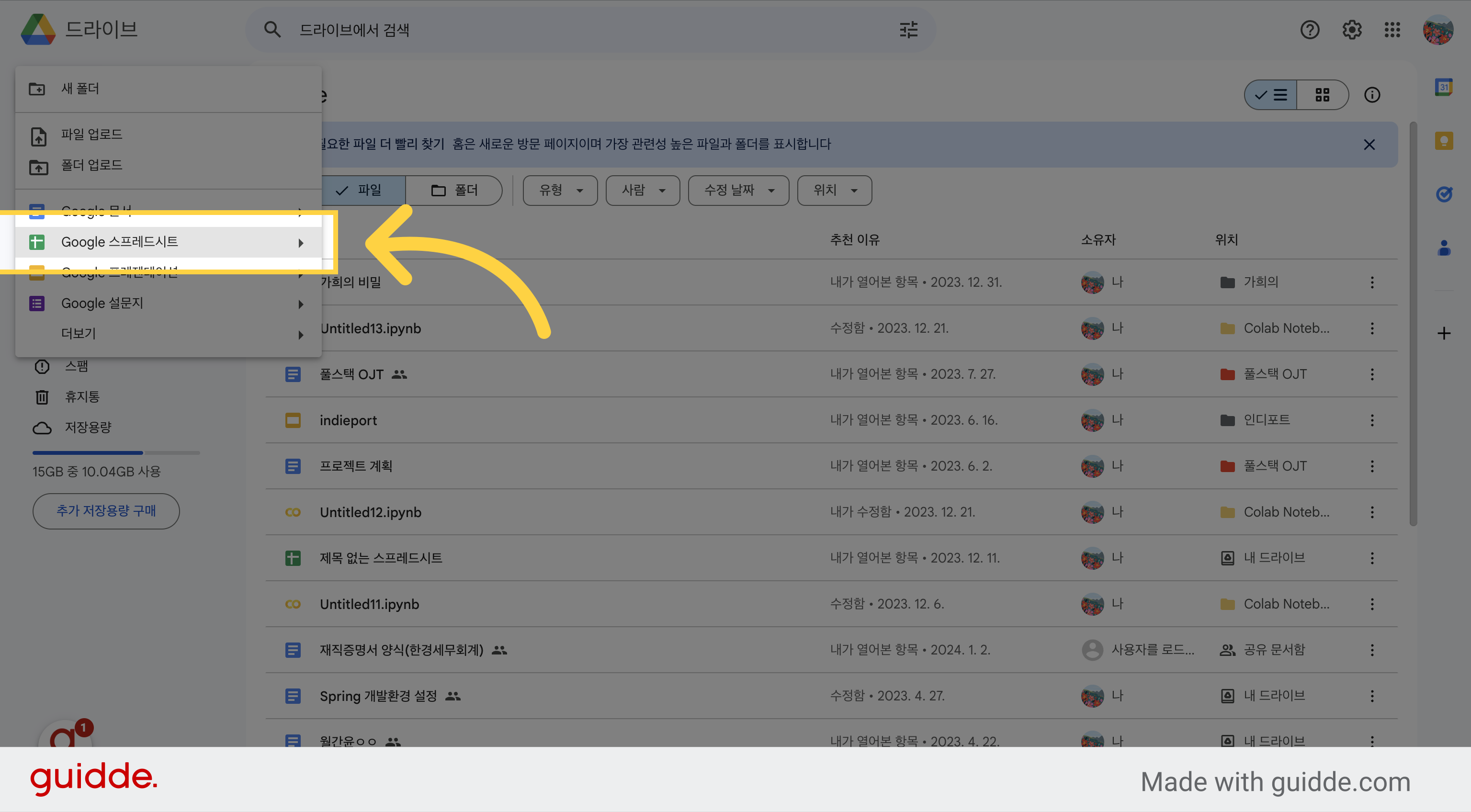1471x812 pixels.
Task: Expand the Google 설문지 submenu arrow
Action: point(301,304)
